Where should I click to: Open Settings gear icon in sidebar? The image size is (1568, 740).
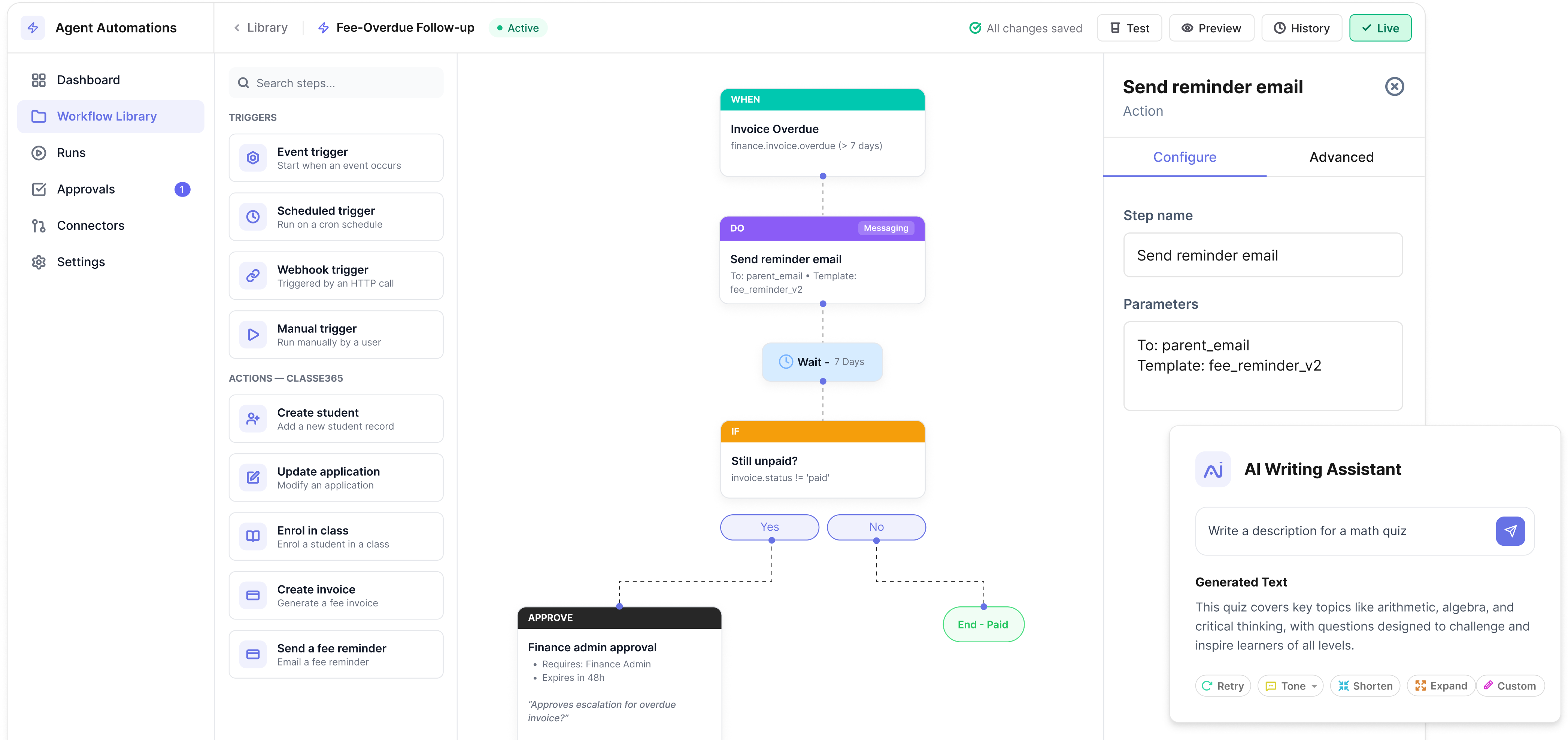click(x=39, y=262)
